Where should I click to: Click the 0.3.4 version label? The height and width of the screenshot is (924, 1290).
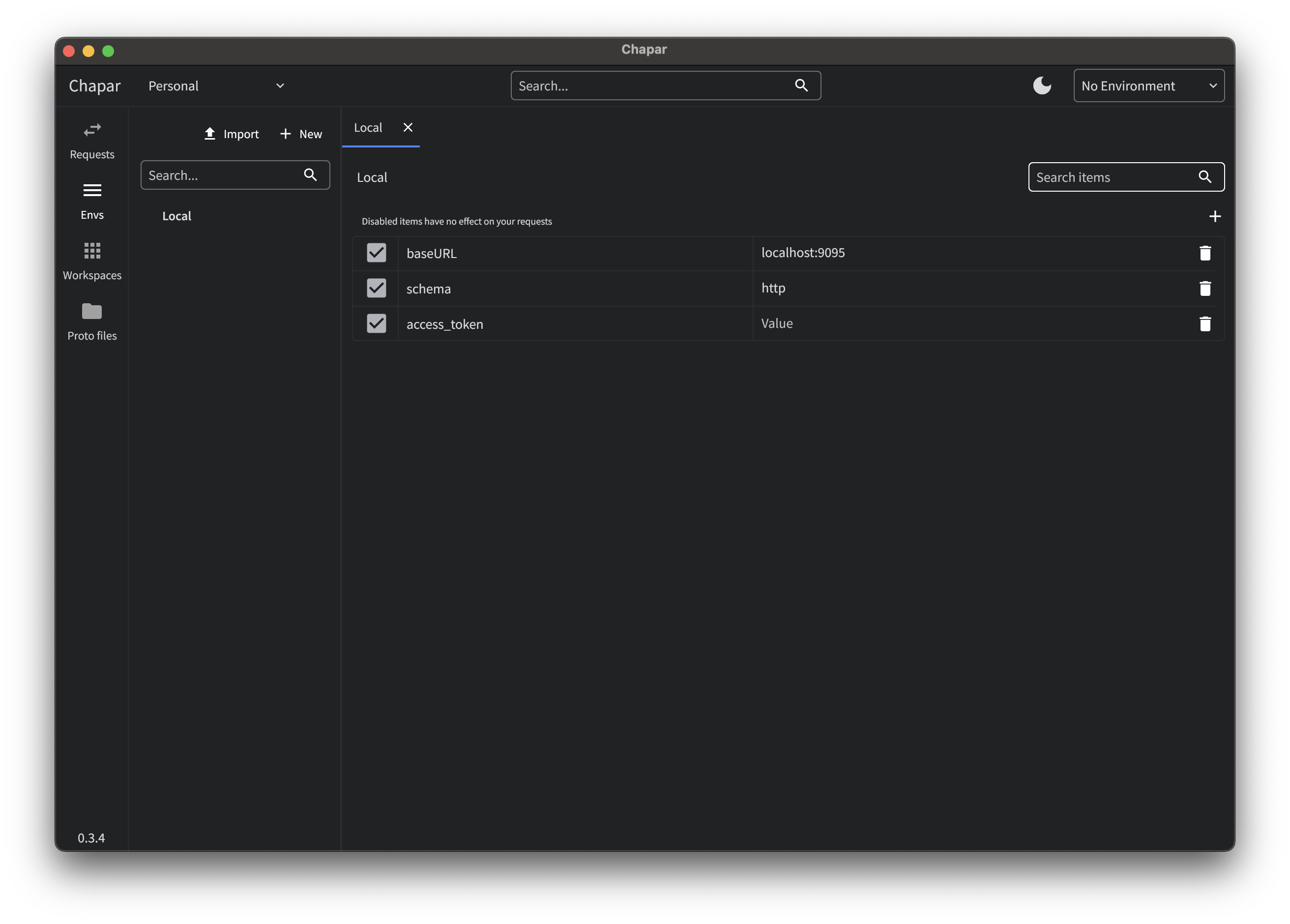(91, 837)
